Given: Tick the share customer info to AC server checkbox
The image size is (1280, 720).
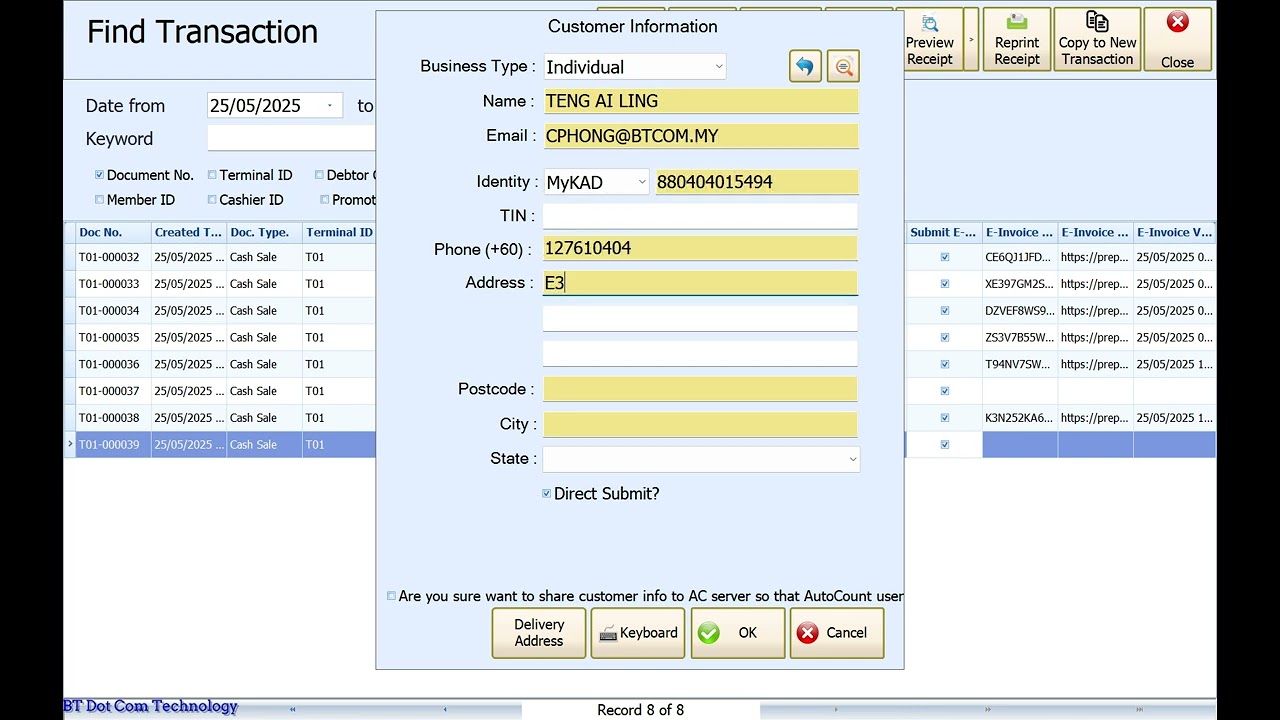Looking at the screenshot, I should tap(391, 596).
